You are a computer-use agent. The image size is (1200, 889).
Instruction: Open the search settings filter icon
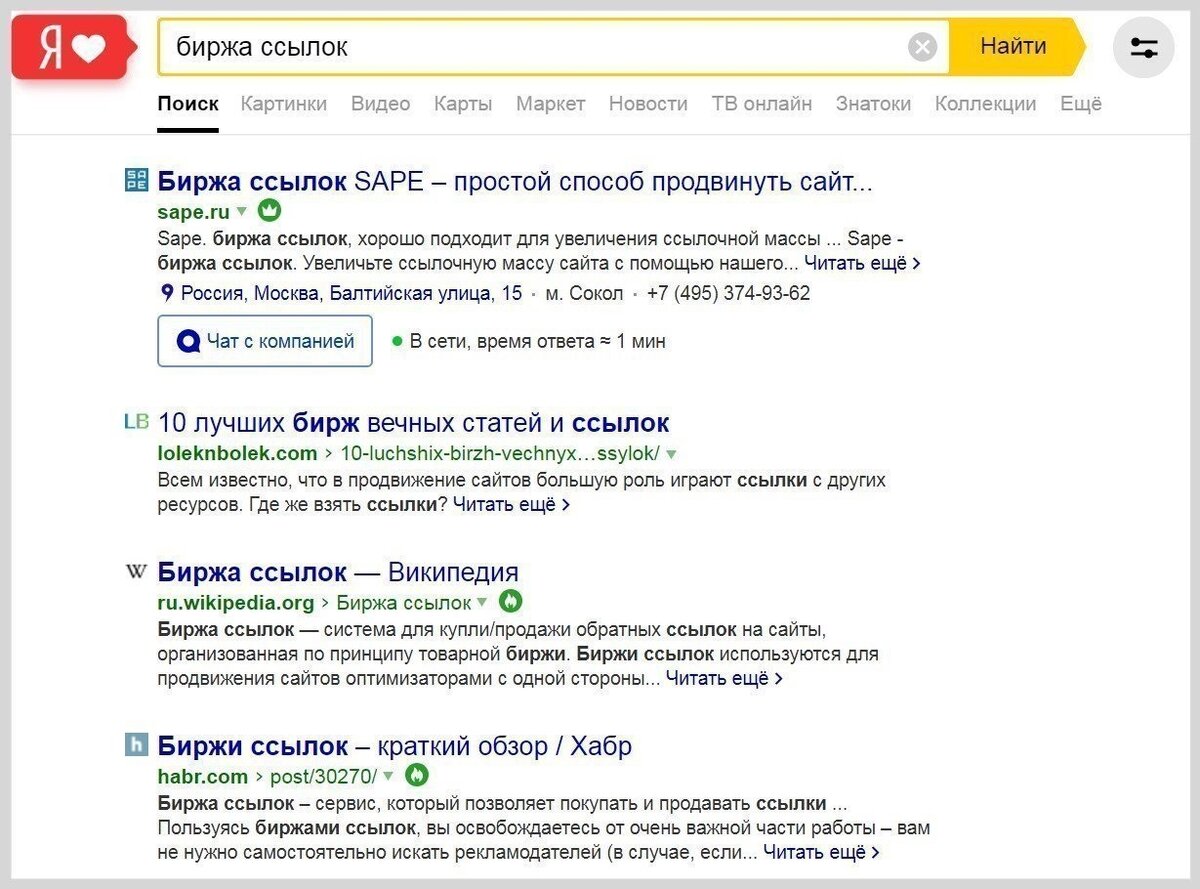(1143, 47)
